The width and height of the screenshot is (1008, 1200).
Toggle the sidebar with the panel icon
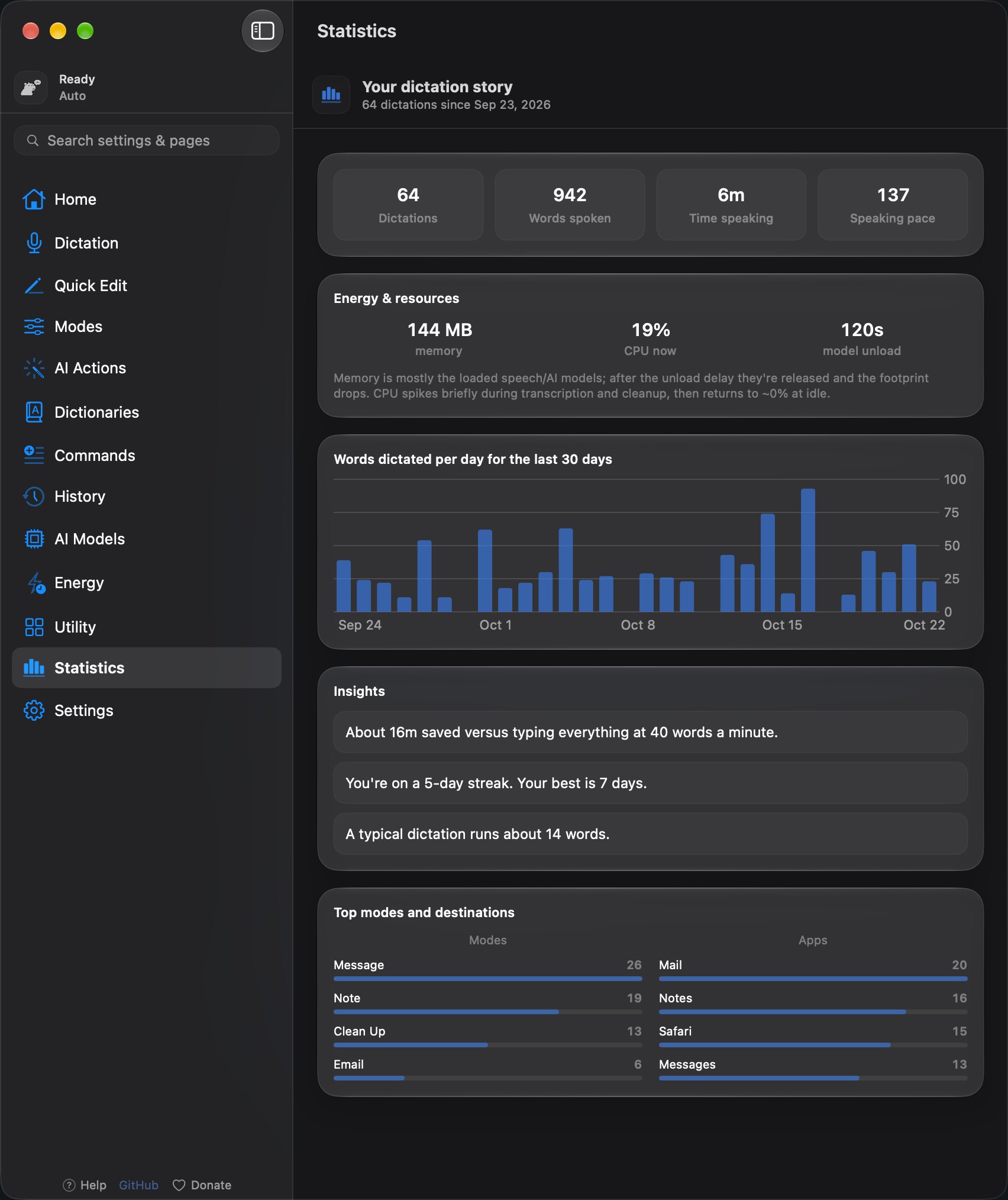click(262, 31)
